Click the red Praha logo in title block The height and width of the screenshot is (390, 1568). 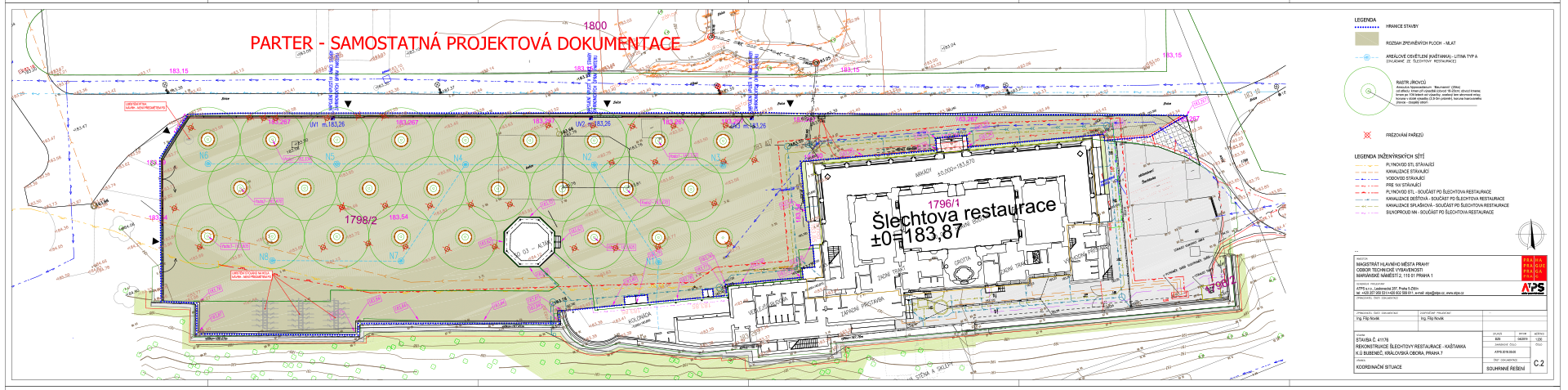click(1533, 268)
